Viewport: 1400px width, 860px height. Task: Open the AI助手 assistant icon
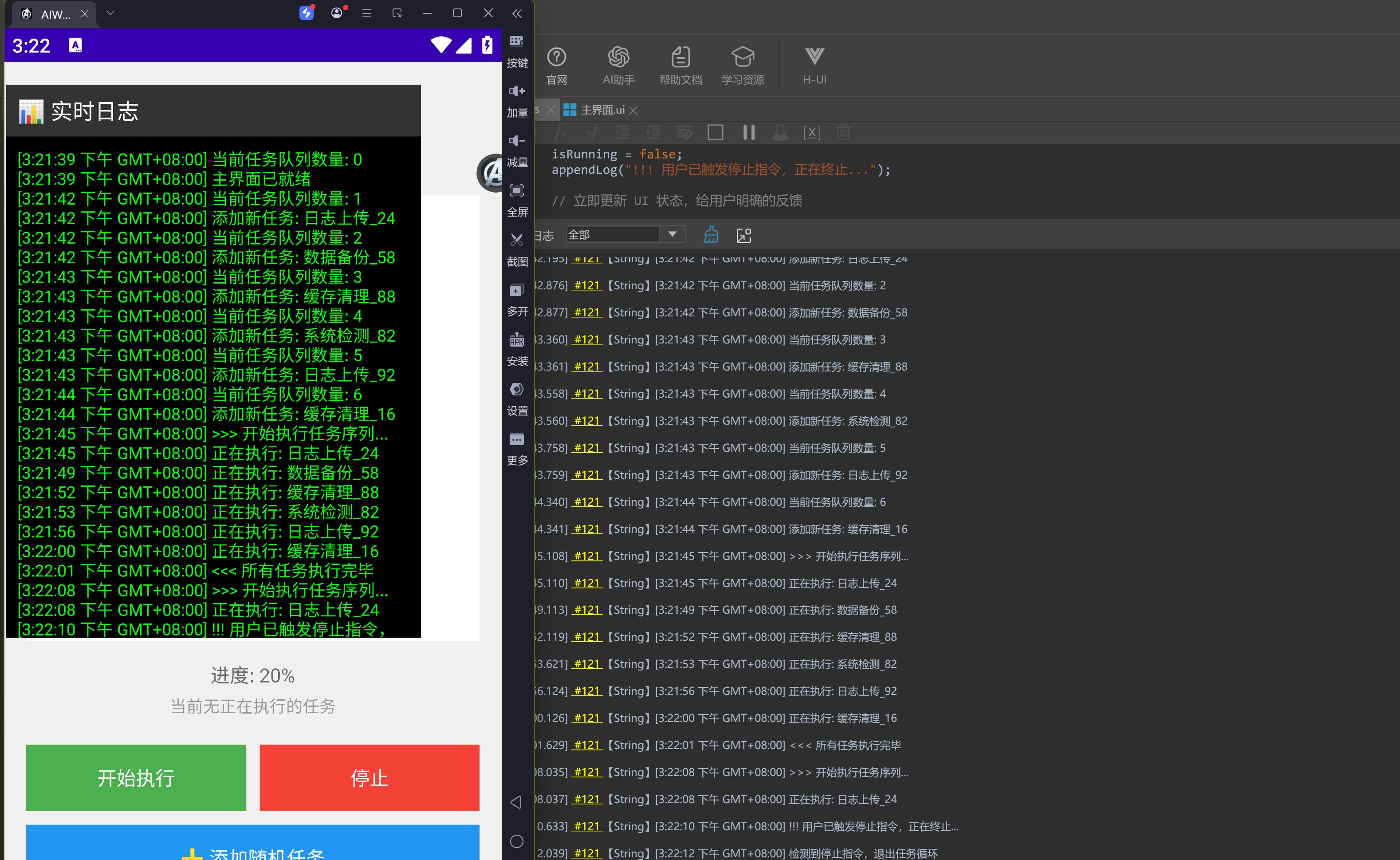point(618,65)
